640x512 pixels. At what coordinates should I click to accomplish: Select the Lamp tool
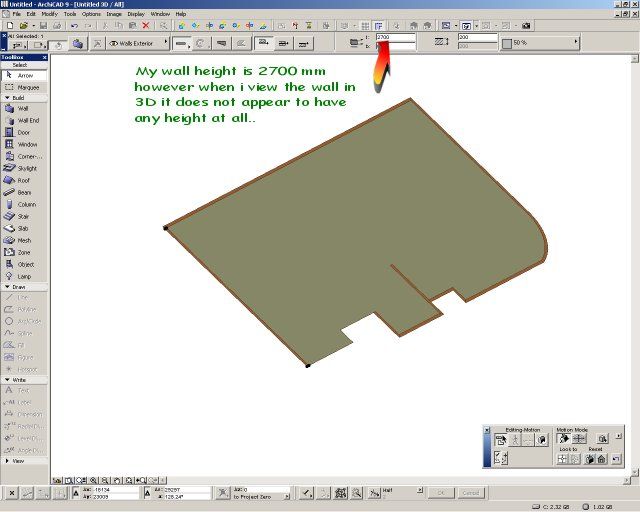[x=24, y=276]
